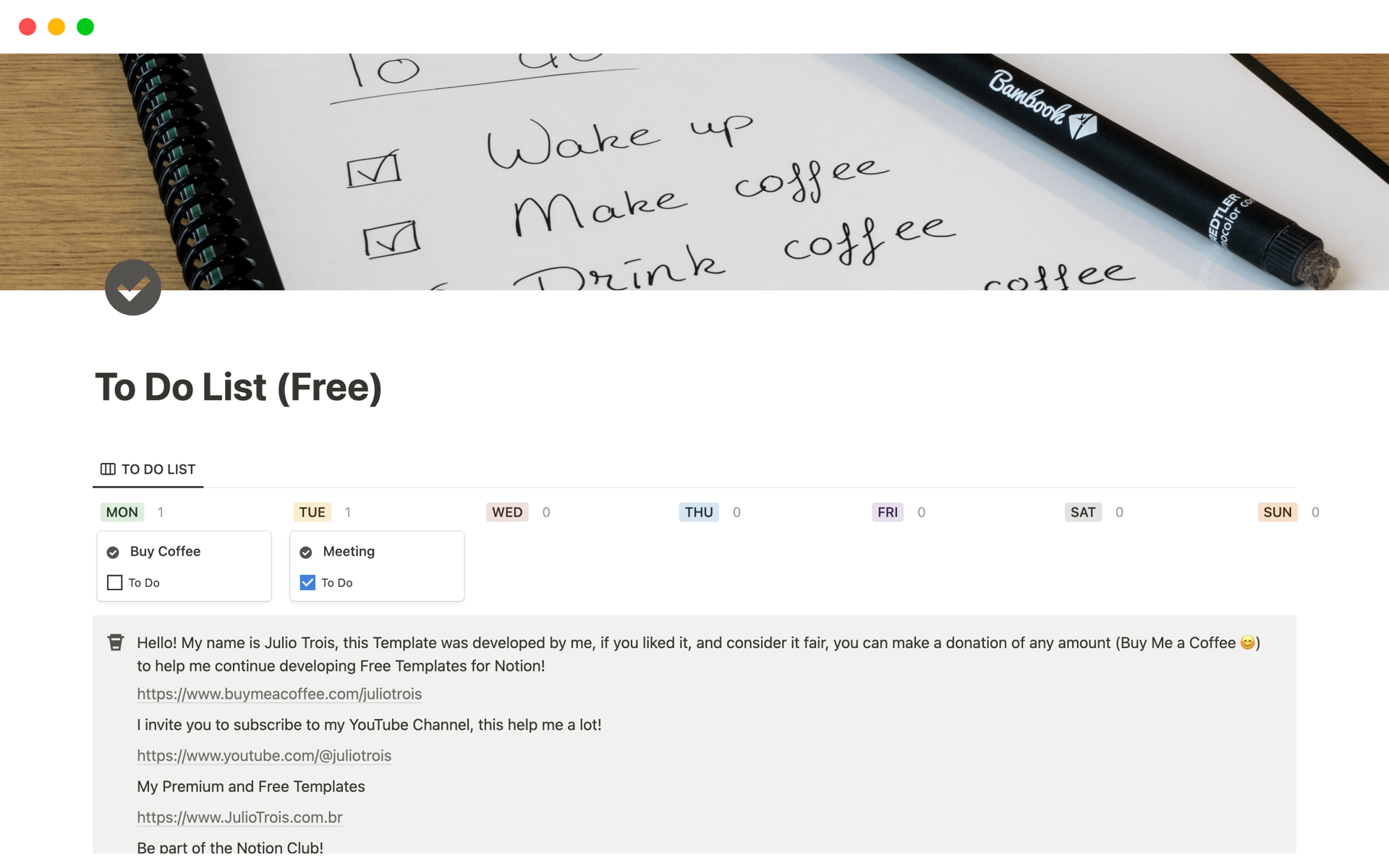The width and height of the screenshot is (1389, 868).
Task: Toggle the unchecked To Do checkbox under MON
Action: (x=115, y=581)
